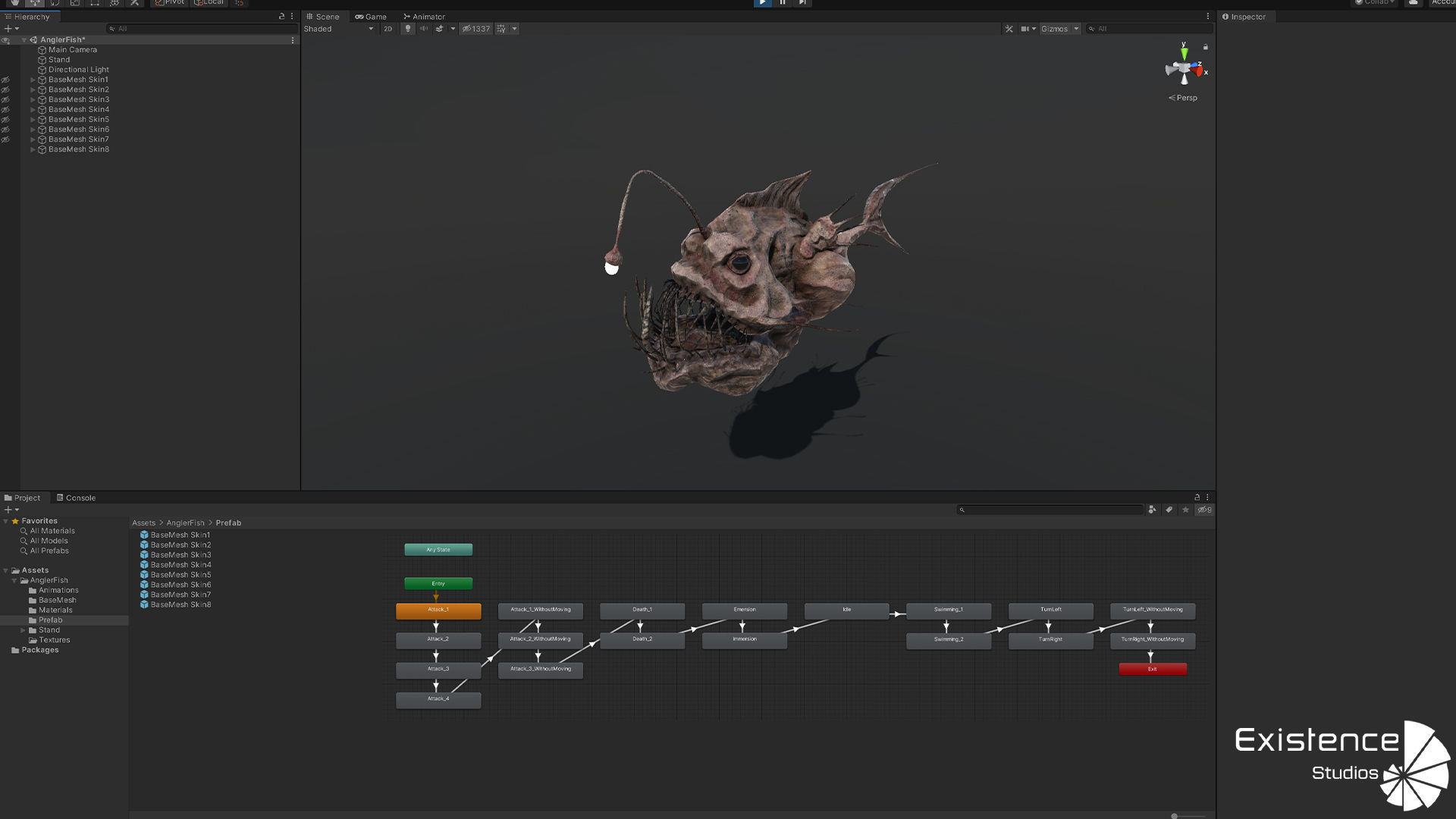Image resolution: width=1456 pixels, height=819 pixels.
Task: Lock scene gizmo rotation
Action: click(1206, 47)
